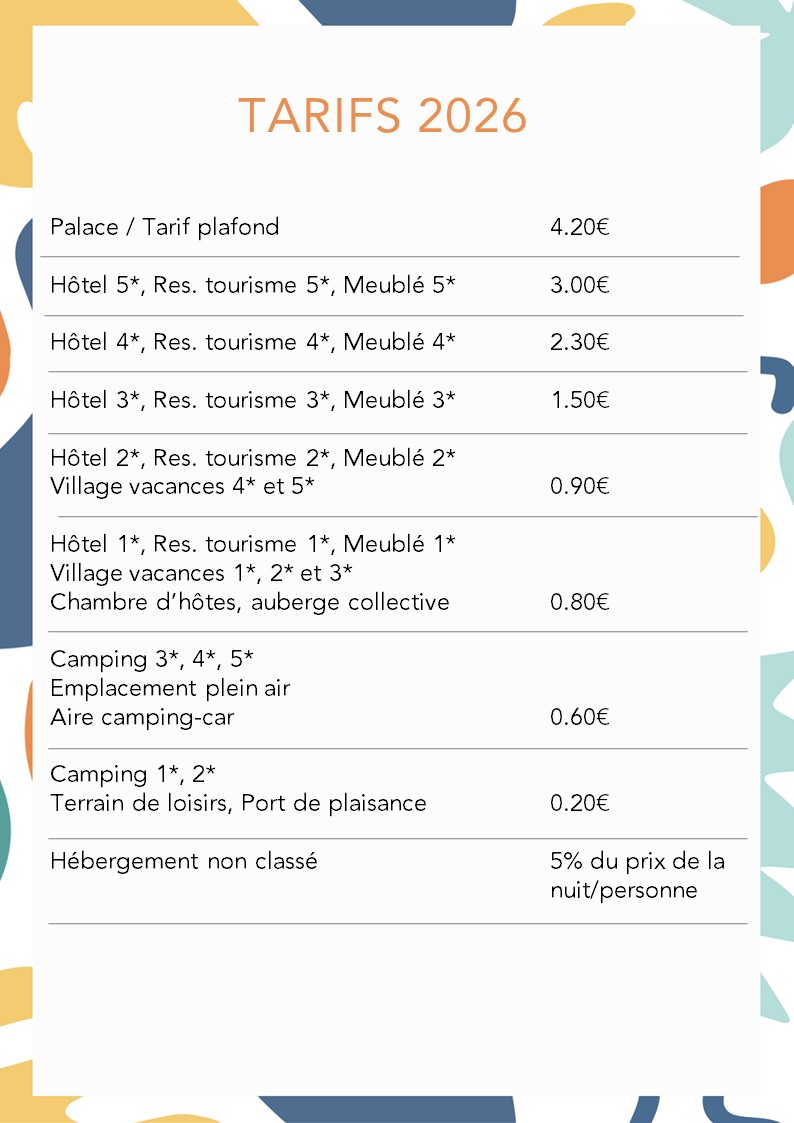Select Hébergement non classé label
794x1123 pixels.
coord(183,861)
